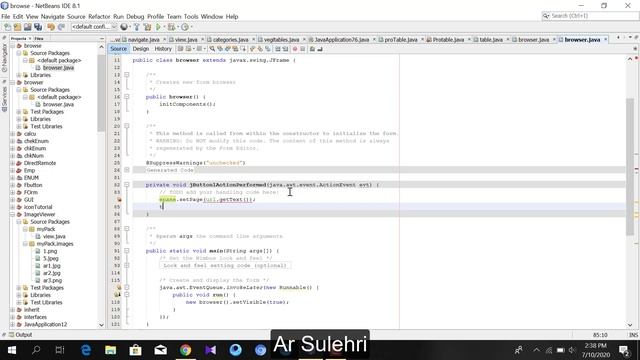
Task: Open the Refactor menu
Action: coord(99,17)
